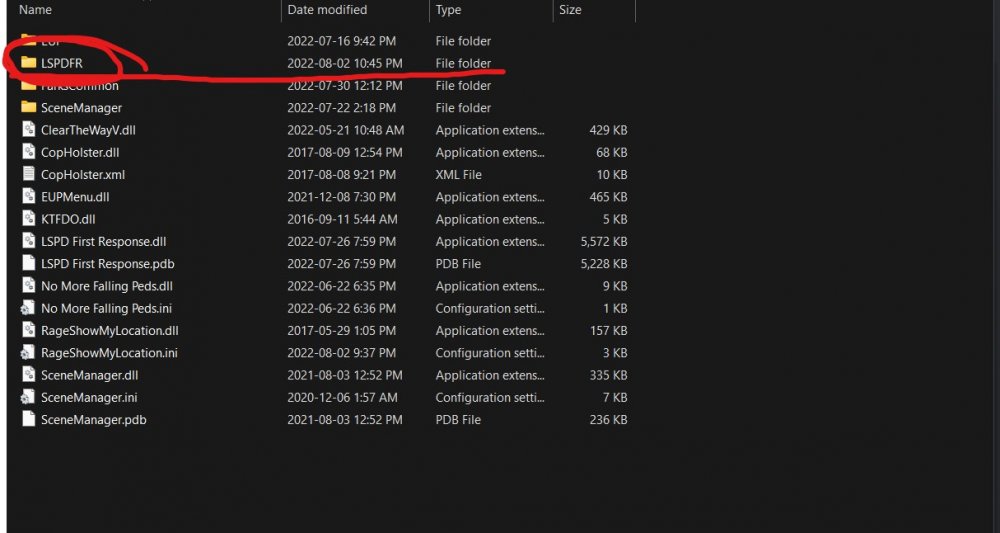Select the SceneManager folder name
1000x533 pixels.
click(82, 108)
